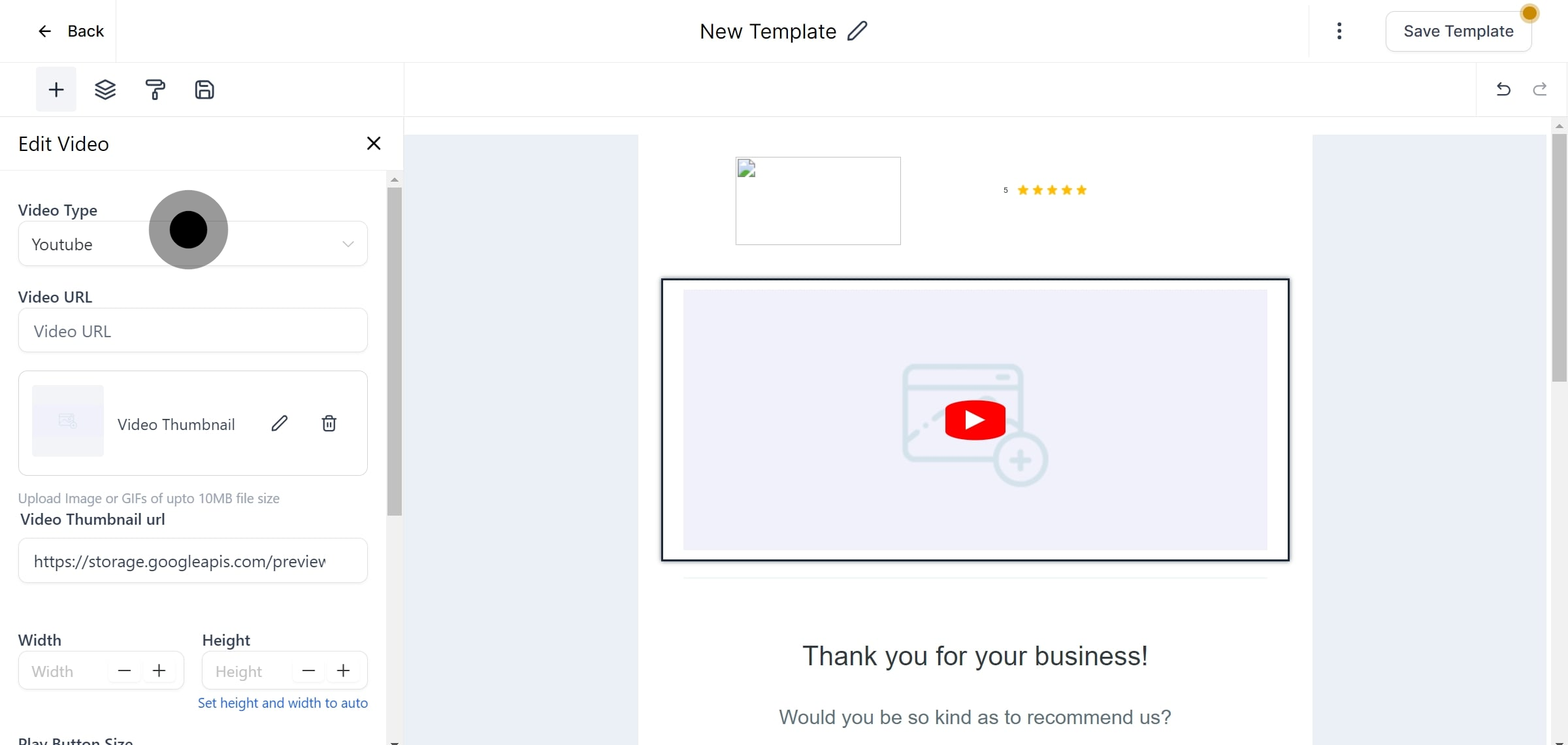The height and width of the screenshot is (745, 1568).
Task: Click the save draft icon
Action: coord(204,90)
